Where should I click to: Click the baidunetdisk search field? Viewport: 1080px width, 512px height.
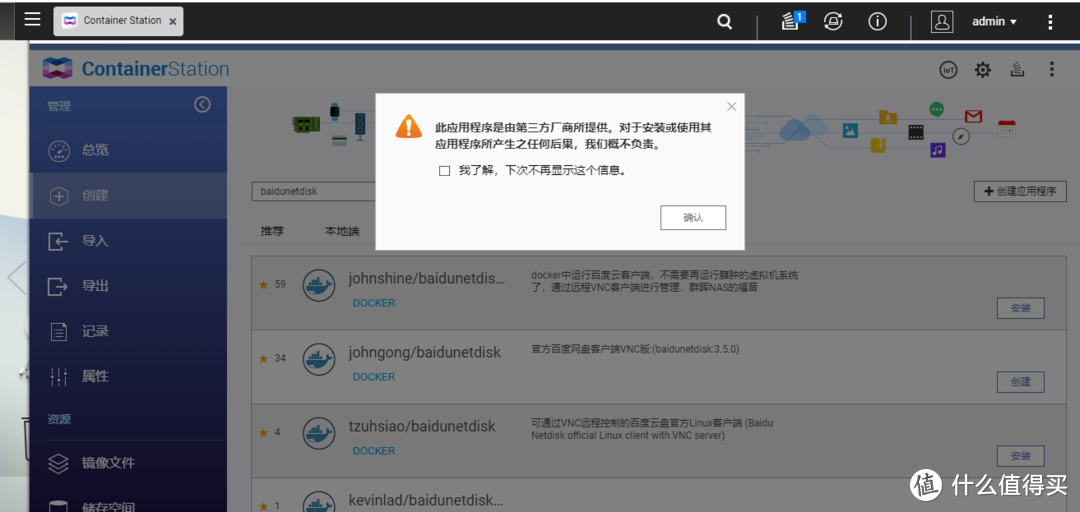pyautogui.click(x=313, y=192)
